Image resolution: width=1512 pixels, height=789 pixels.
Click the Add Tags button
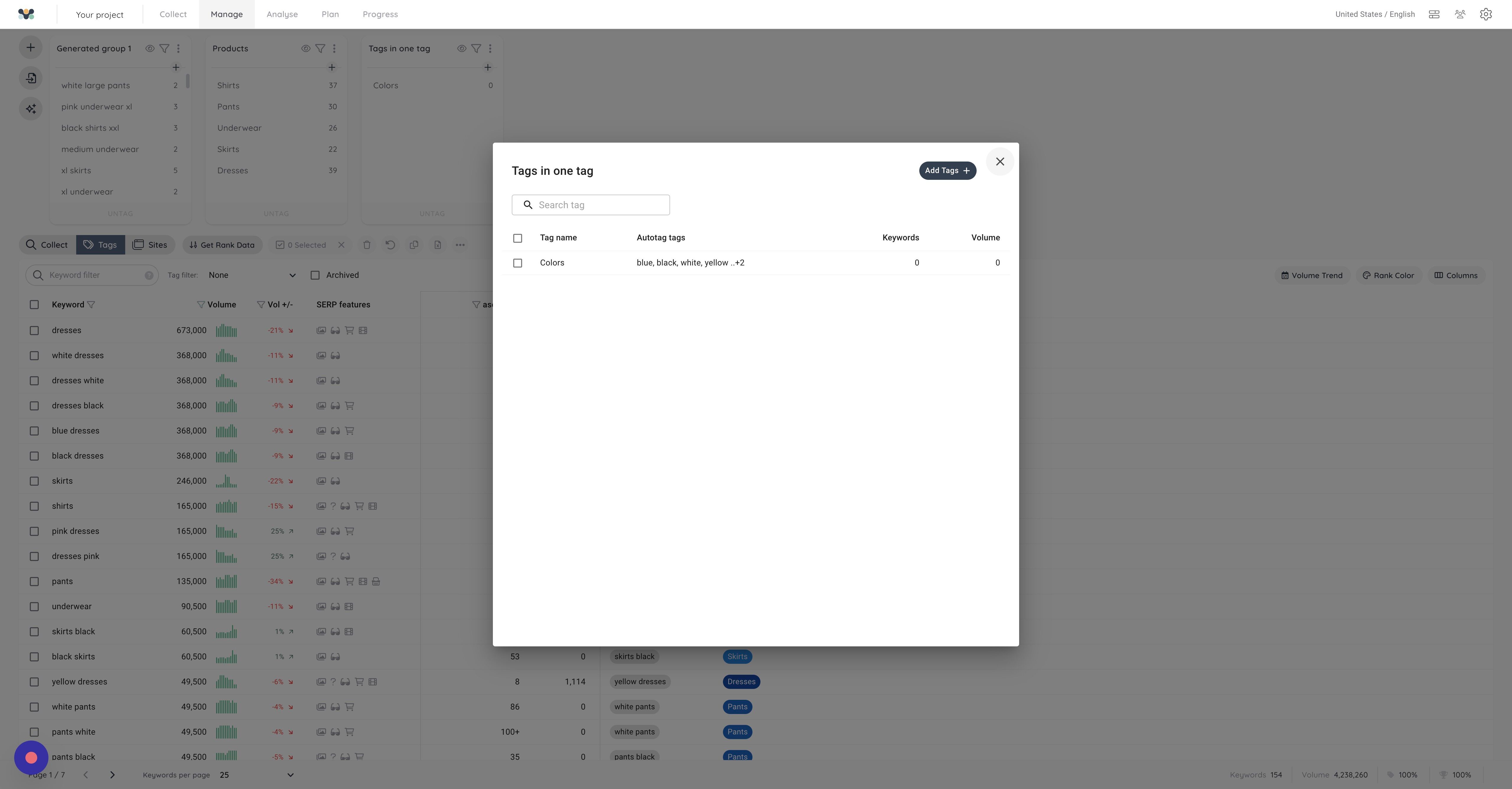(947, 171)
